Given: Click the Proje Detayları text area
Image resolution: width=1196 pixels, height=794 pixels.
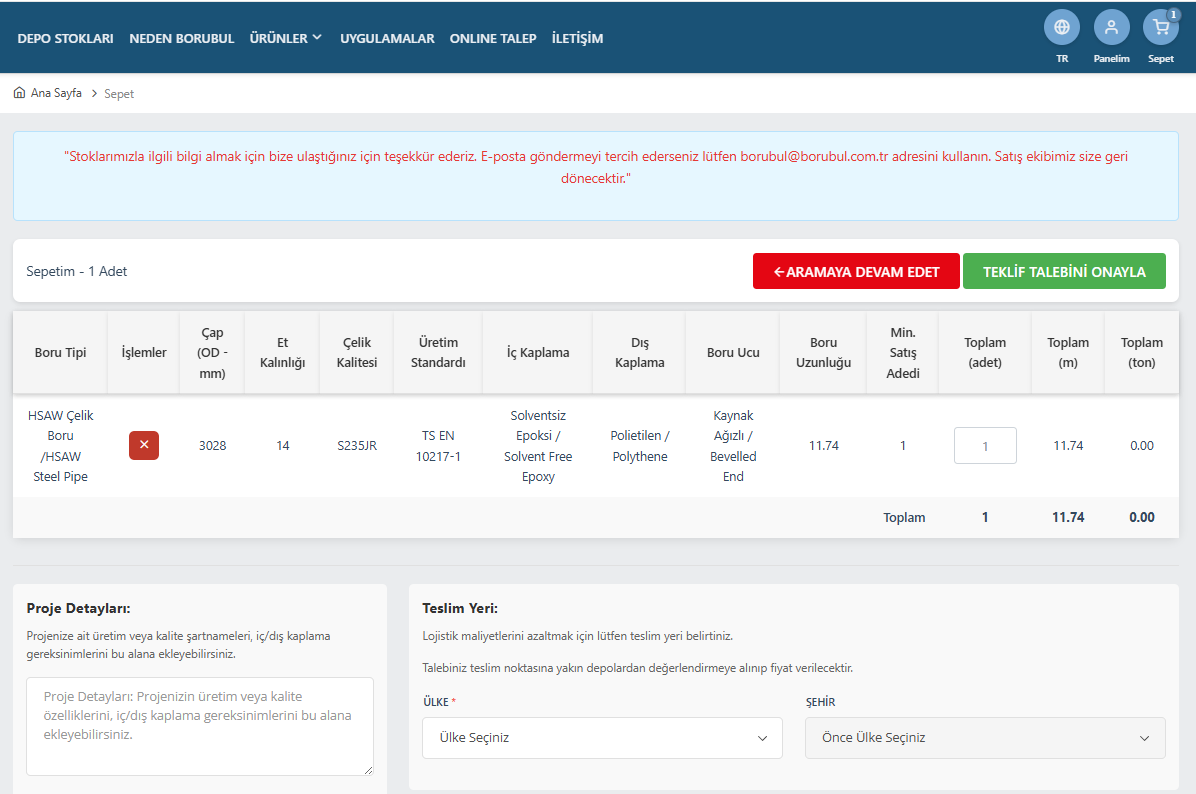Looking at the screenshot, I should (x=200, y=726).
